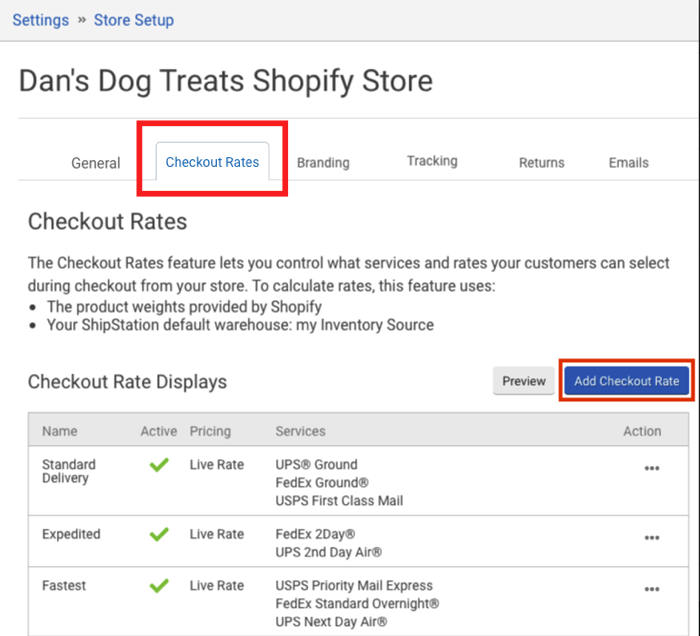Click active checkmark for Fastest
The width and height of the screenshot is (700, 636).
tap(159, 585)
